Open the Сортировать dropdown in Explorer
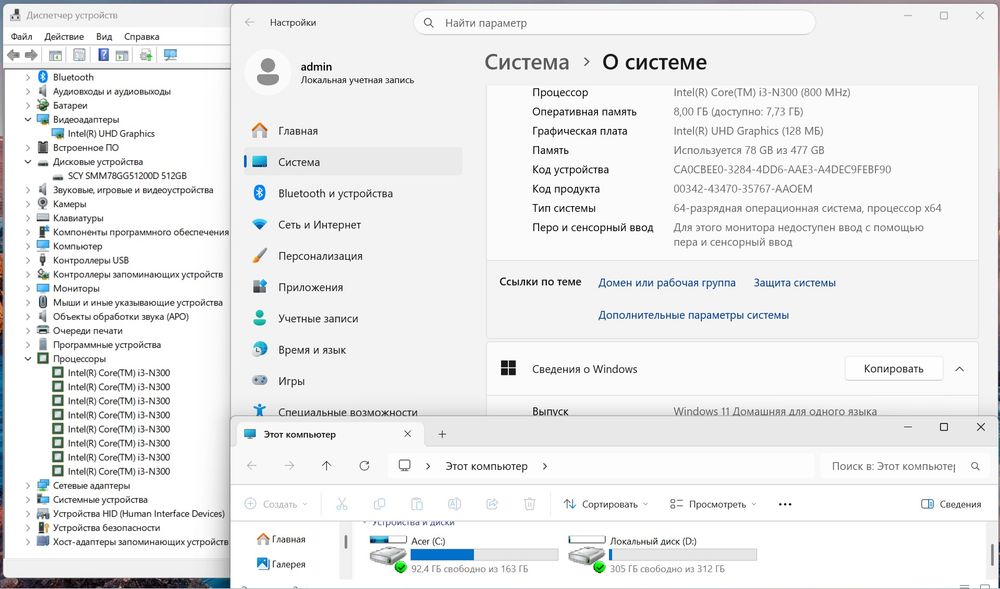The height and width of the screenshot is (589, 1000). 606,504
